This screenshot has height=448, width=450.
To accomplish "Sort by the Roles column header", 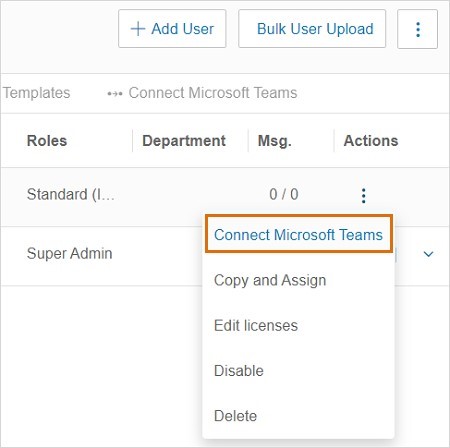I will [x=47, y=141].
